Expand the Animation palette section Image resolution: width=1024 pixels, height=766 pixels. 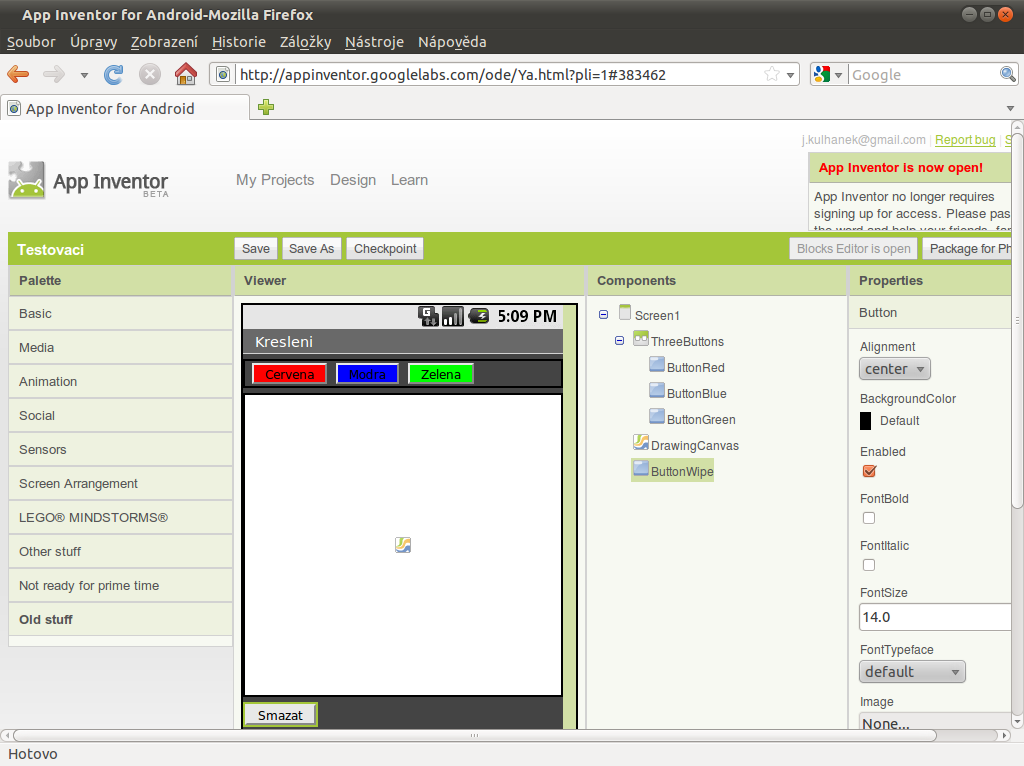[x=121, y=381]
